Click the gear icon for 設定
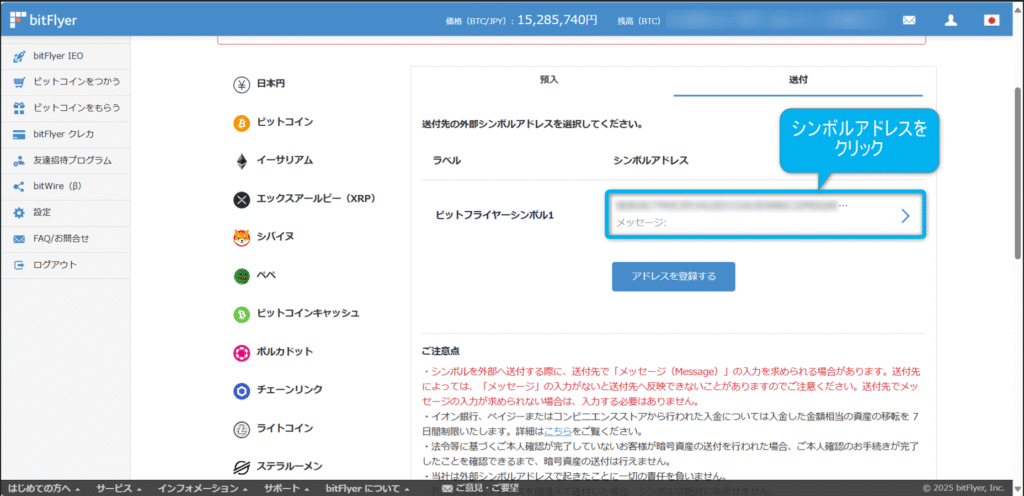This screenshot has width=1024, height=496. coord(19,213)
